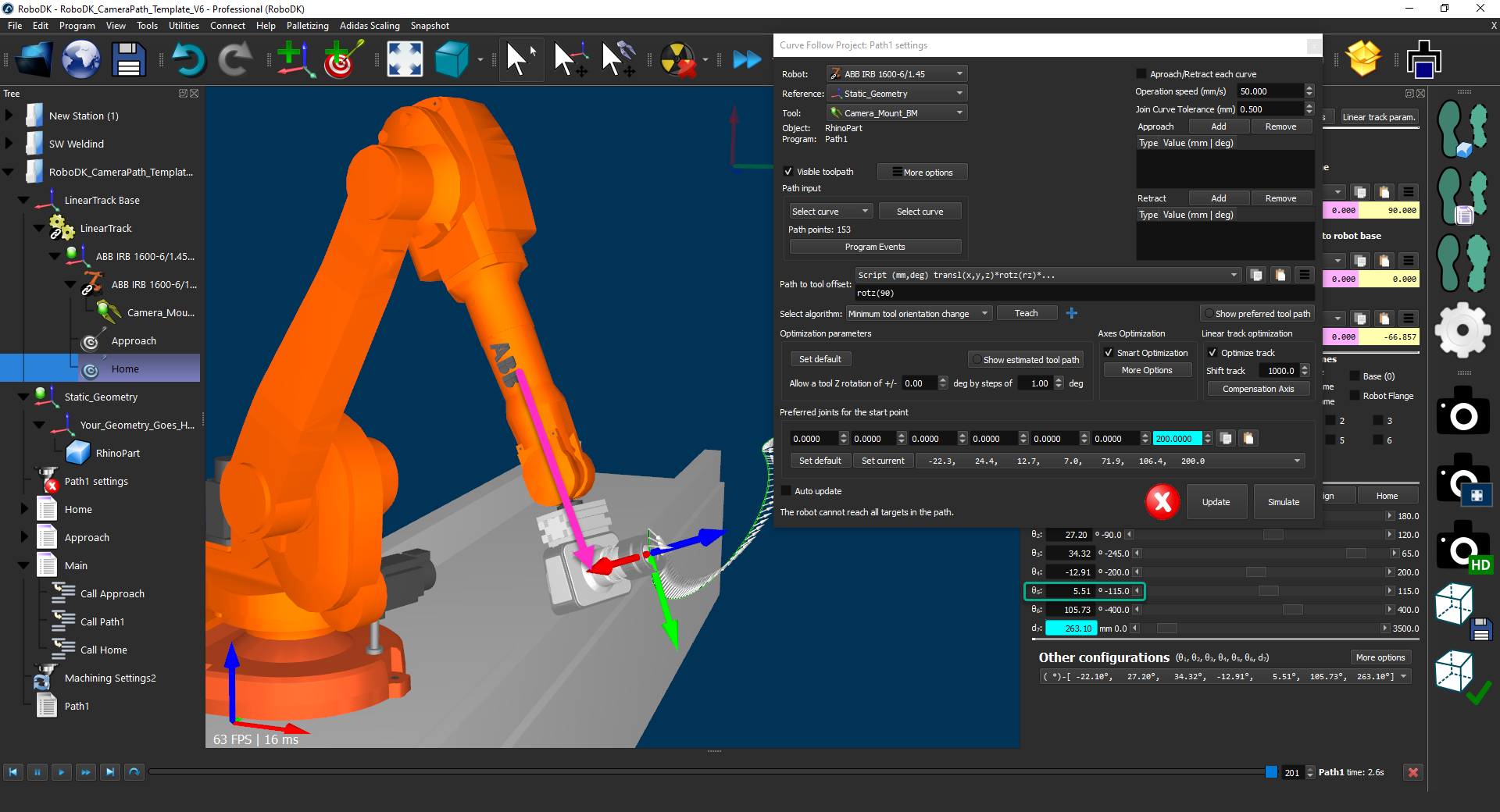Click the Add reference frame icon
Screen dimensions: 1500x812
click(295, 59)
